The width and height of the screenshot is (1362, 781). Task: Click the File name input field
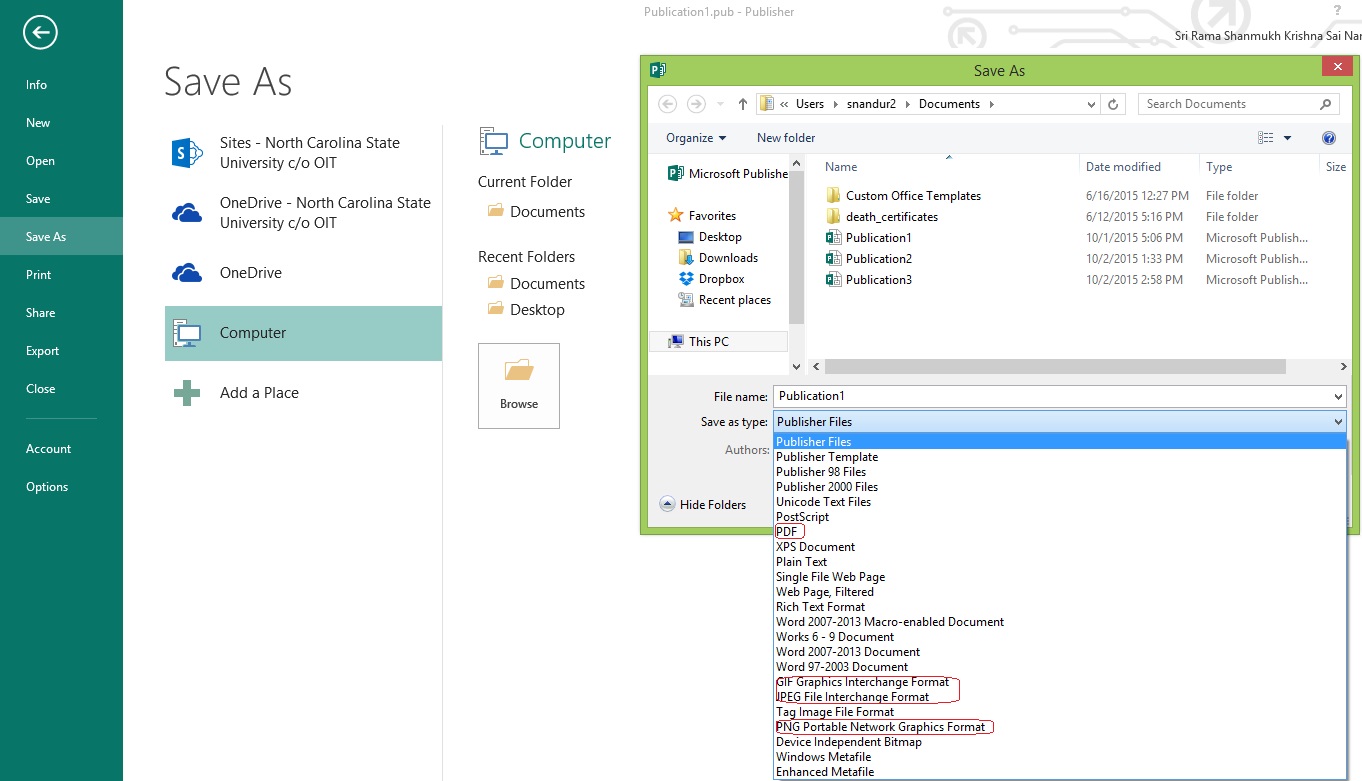point(1052,396)
